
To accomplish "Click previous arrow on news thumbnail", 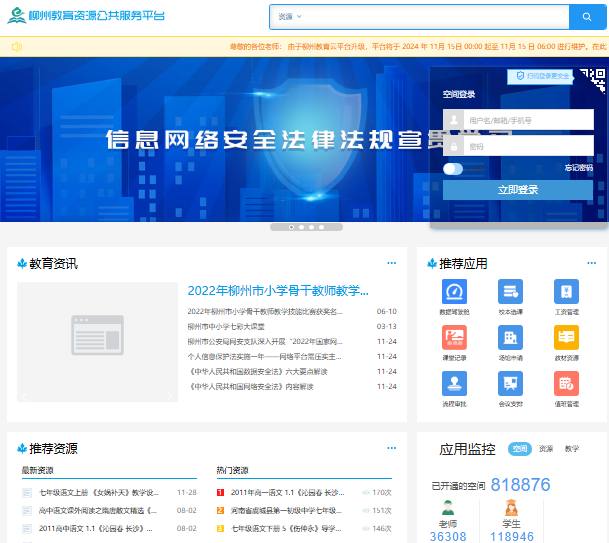I will [24, 396].
